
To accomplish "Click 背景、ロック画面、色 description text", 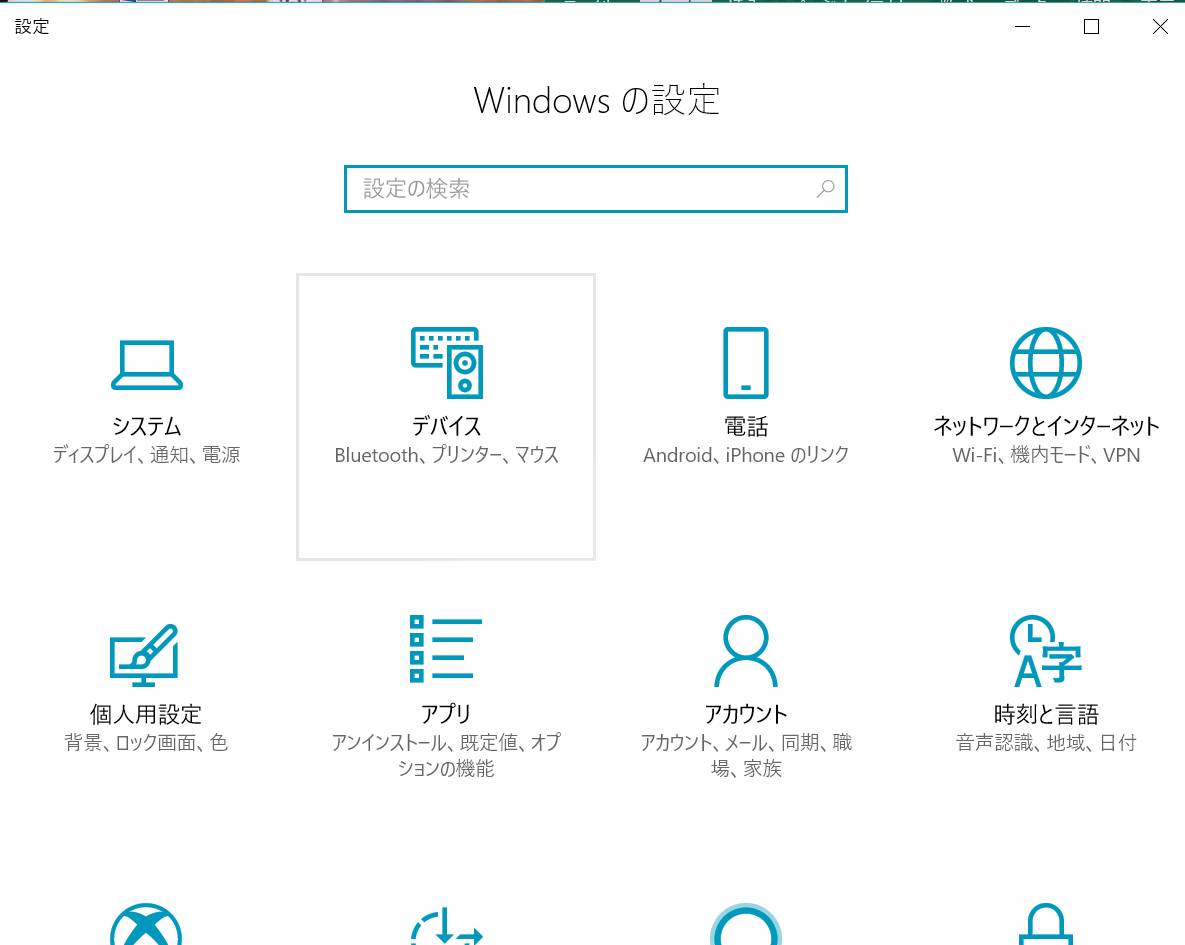I will click(146, 743).
